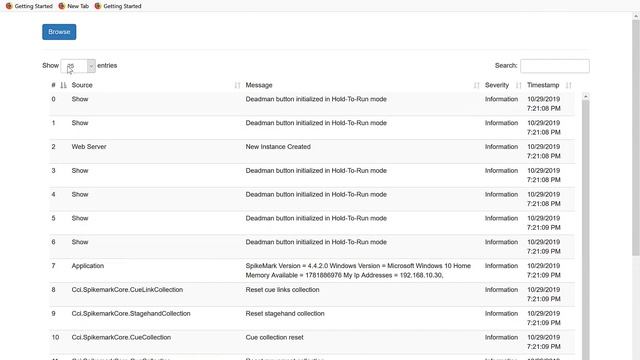Select row 2 Web Server source
The width and height of the screenshot is (640, 360).
[89, 147]
